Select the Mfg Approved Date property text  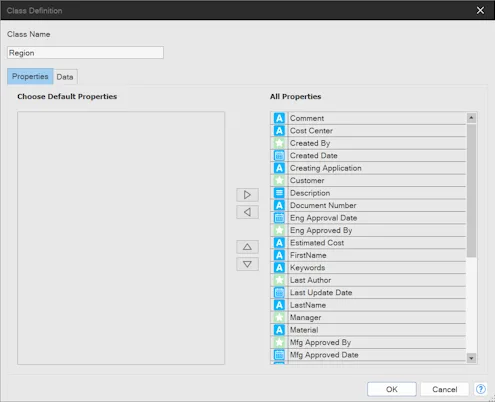324,355
